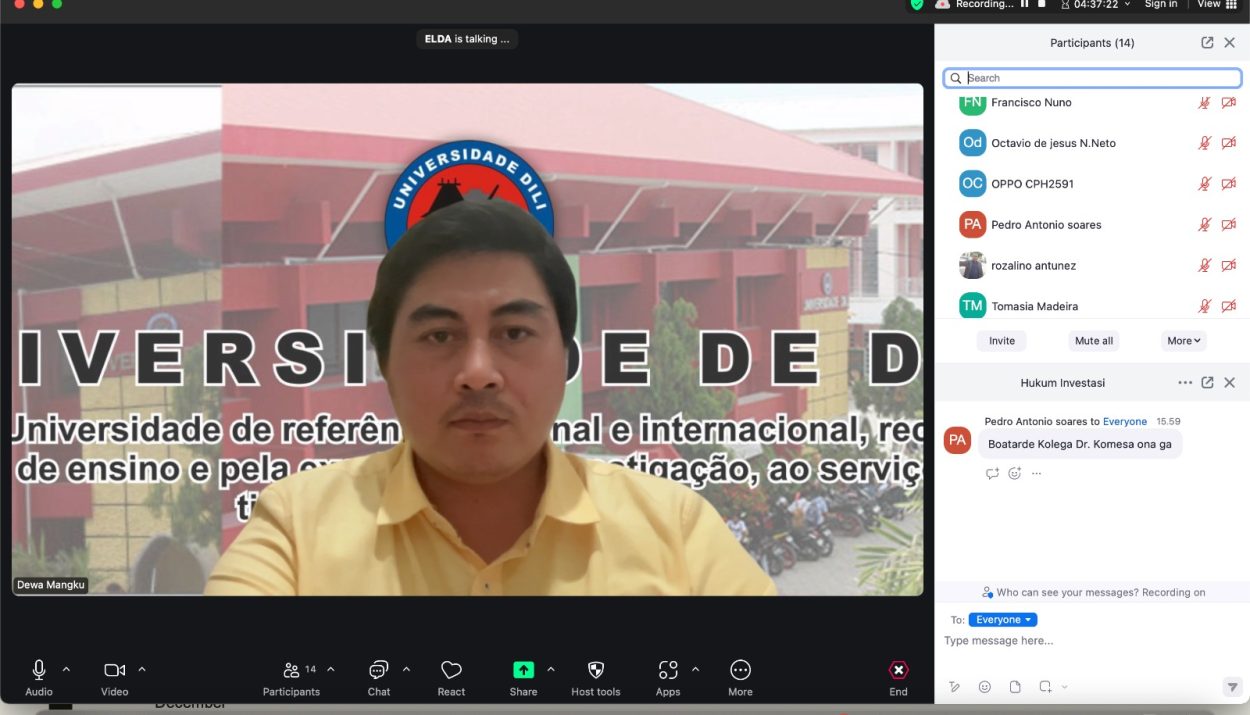
Task: Open the View menu in the menu bar
Action: tap(1212, 4)
